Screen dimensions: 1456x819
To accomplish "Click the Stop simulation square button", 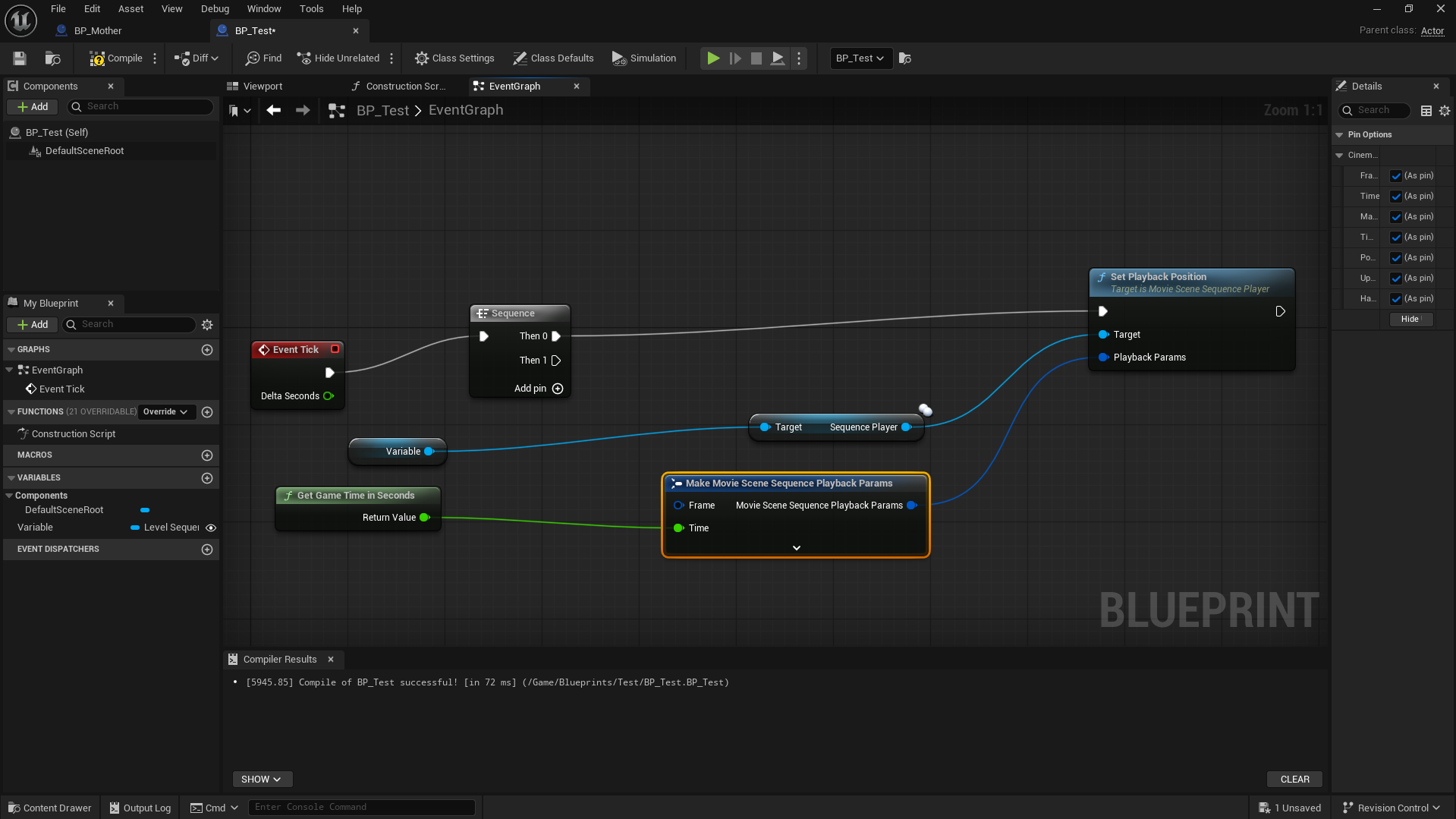I will click(x=756, y=58).
